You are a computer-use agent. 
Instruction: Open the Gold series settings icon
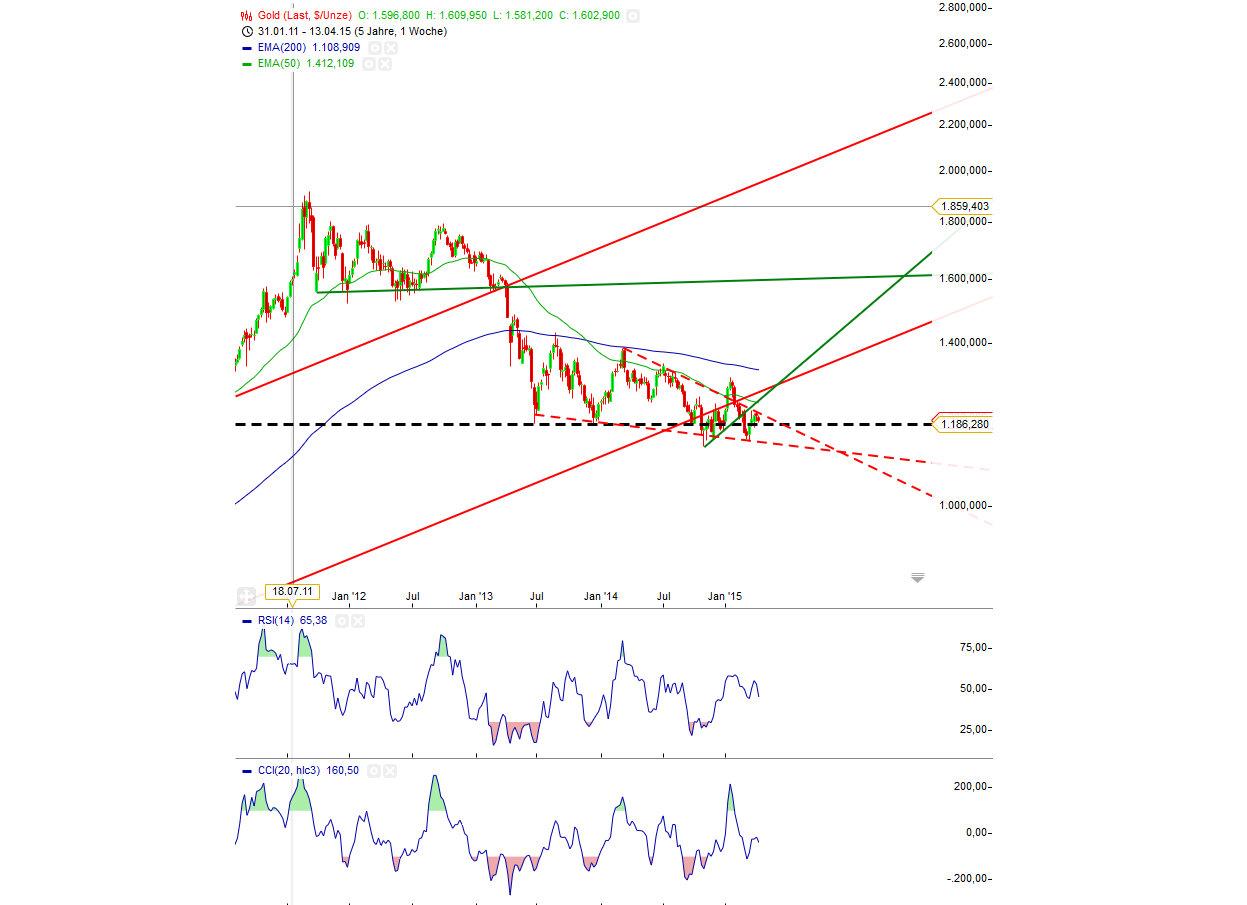pos(631,15)
